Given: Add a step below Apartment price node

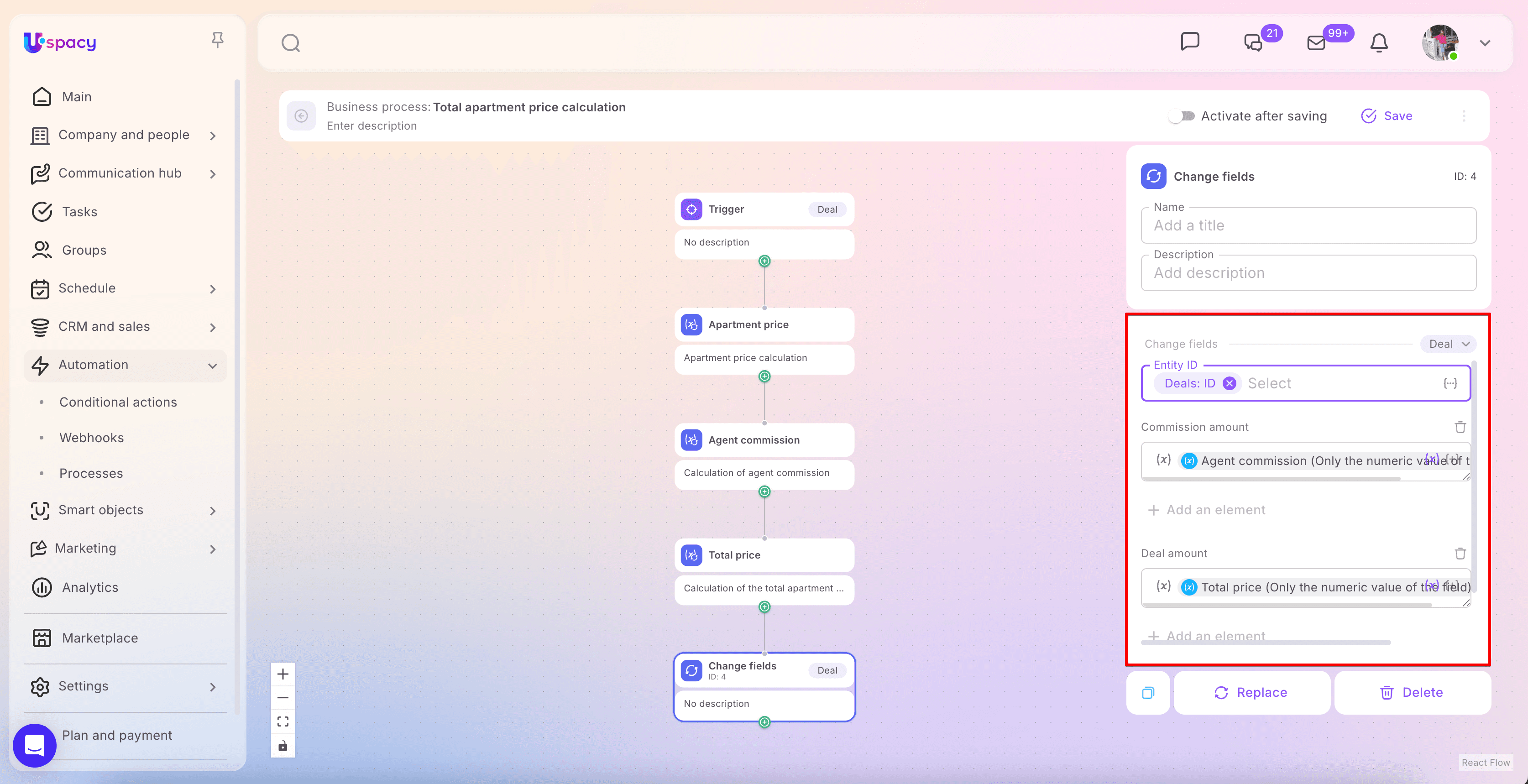Looking at the screenshot, I should click(764, 376).
